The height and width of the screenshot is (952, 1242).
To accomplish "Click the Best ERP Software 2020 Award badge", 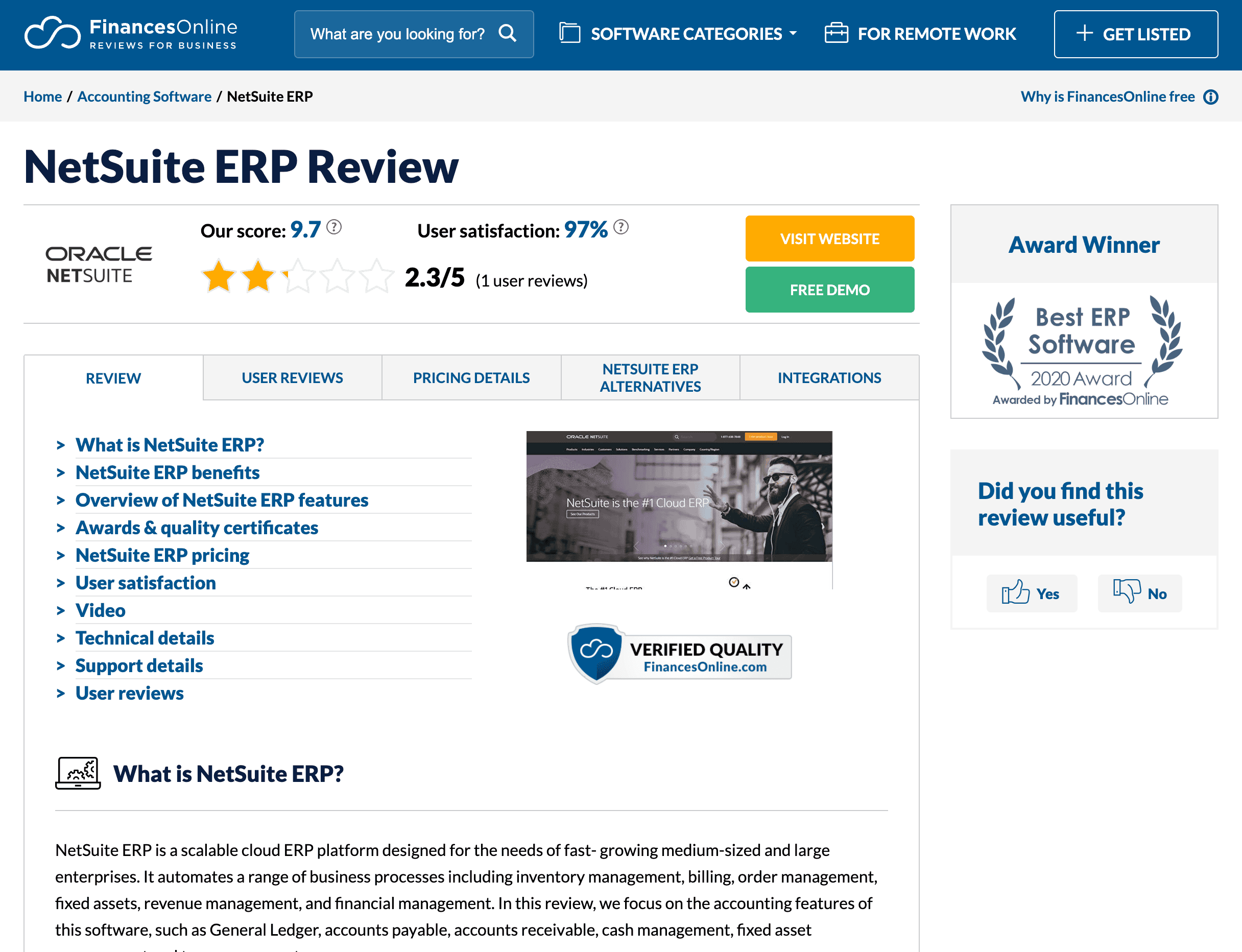I will tap(1083, 351).
